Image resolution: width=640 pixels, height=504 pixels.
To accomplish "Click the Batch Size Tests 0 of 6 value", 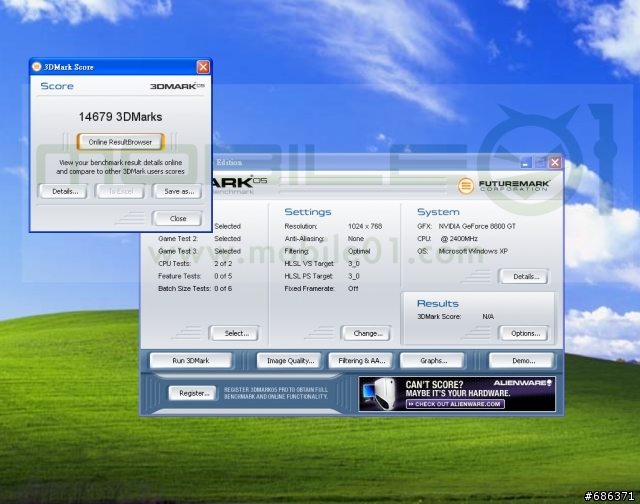I will coord(223,288).
